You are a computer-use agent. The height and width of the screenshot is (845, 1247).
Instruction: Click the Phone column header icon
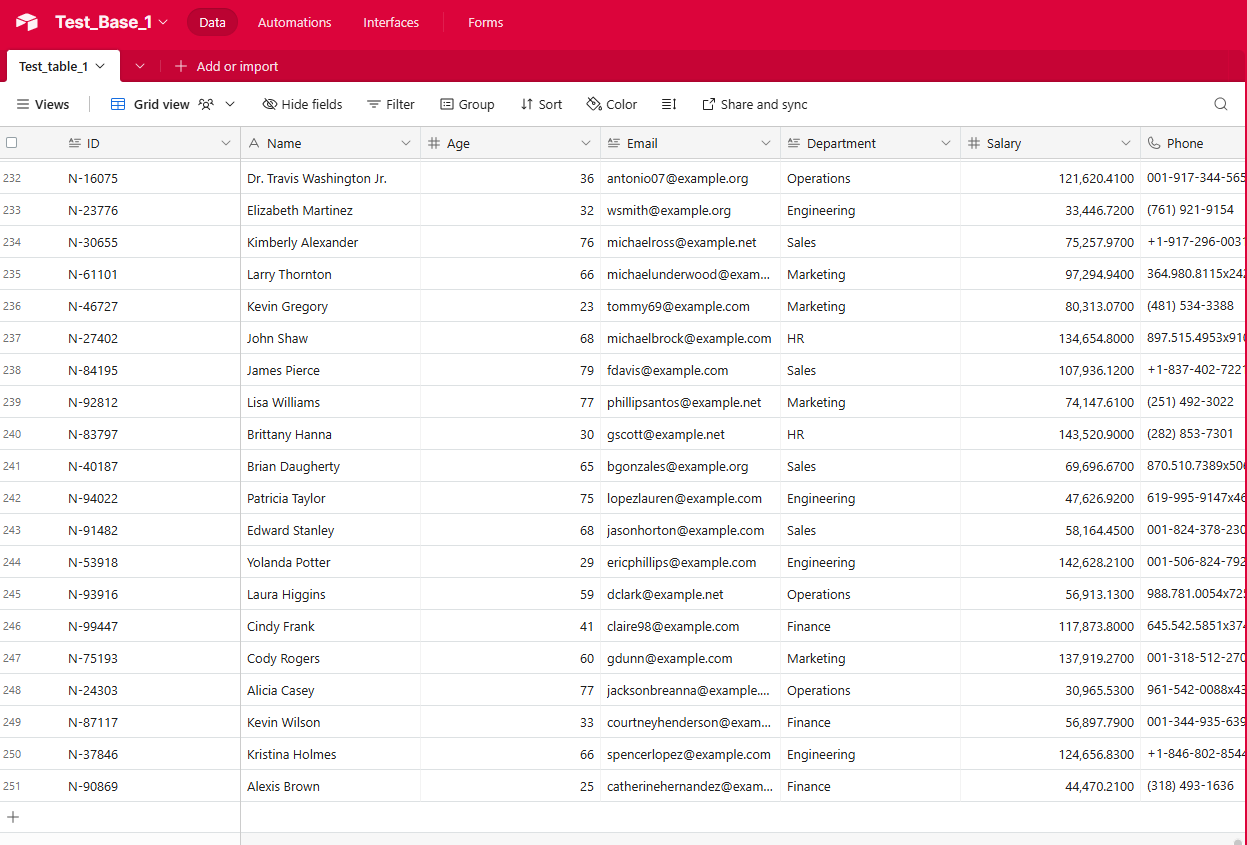click(x=1154, y=143)
